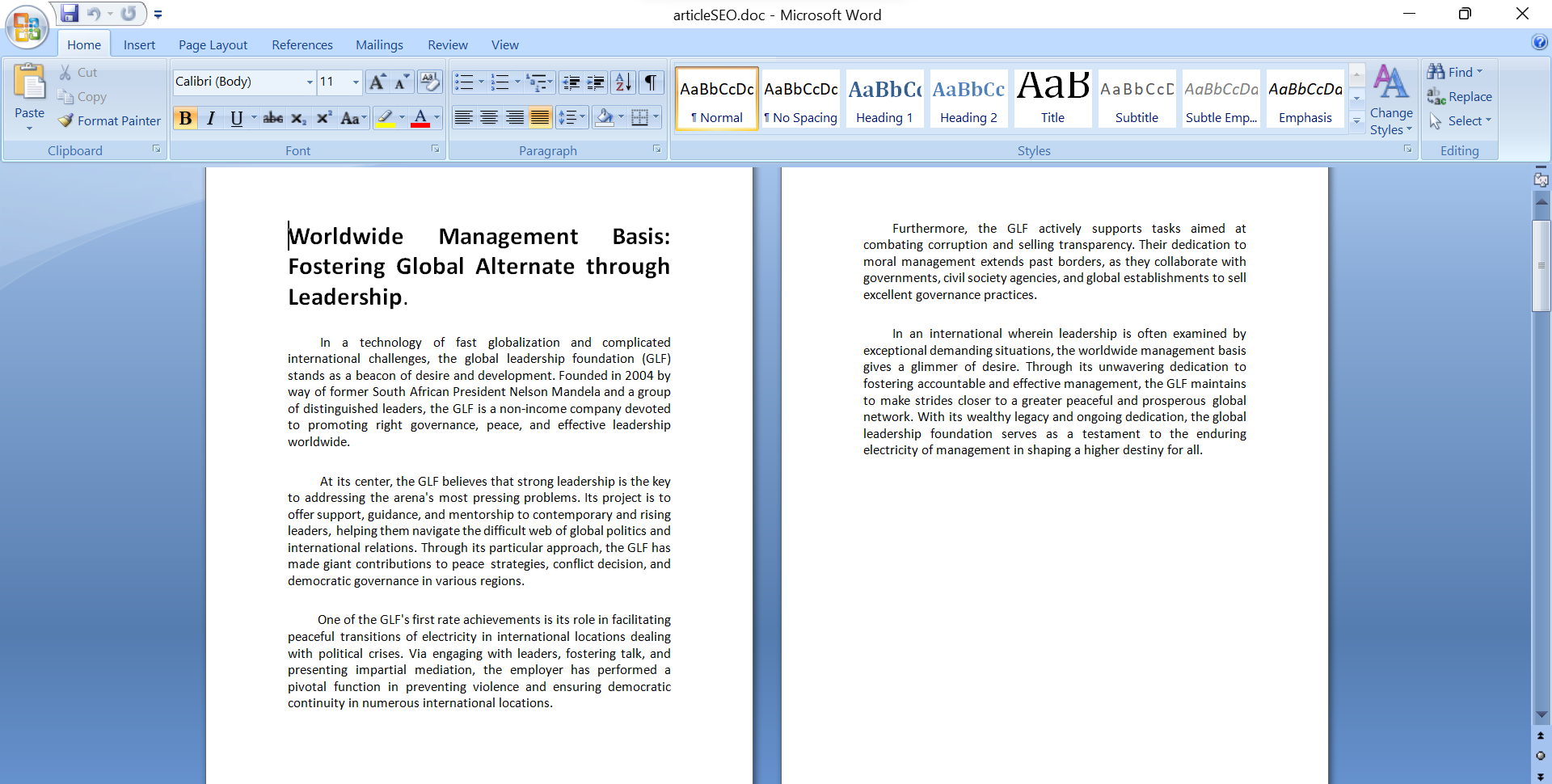Screen dimensions: 1552x784
Task: Apply superscript formatting
Action: point(324,118)
